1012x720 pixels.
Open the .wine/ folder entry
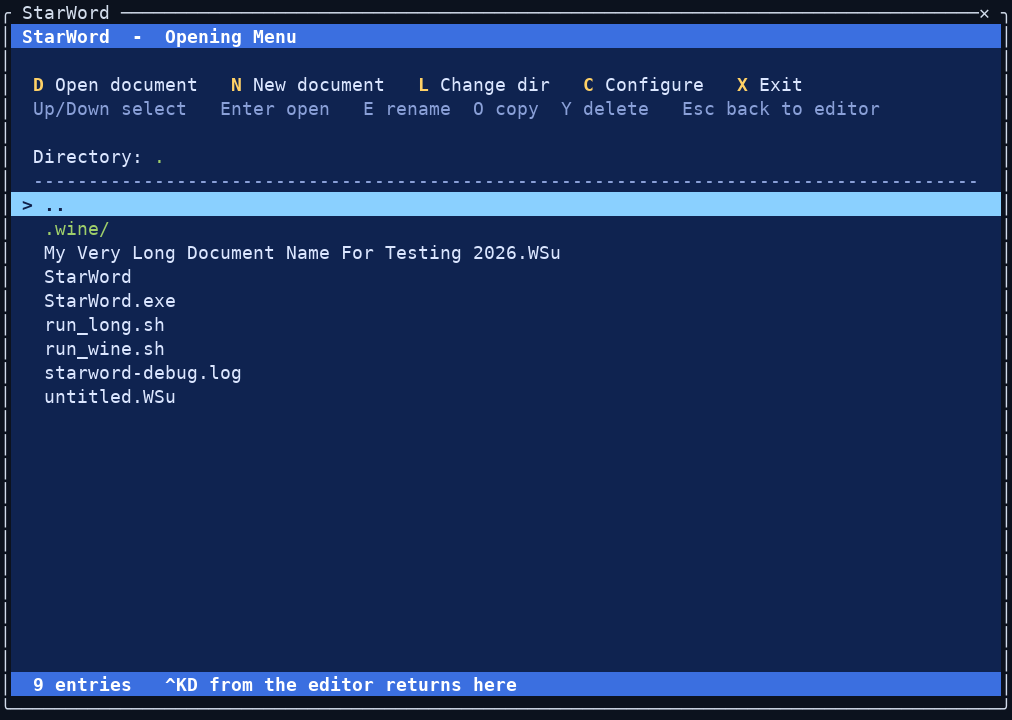tap(76, 229)
